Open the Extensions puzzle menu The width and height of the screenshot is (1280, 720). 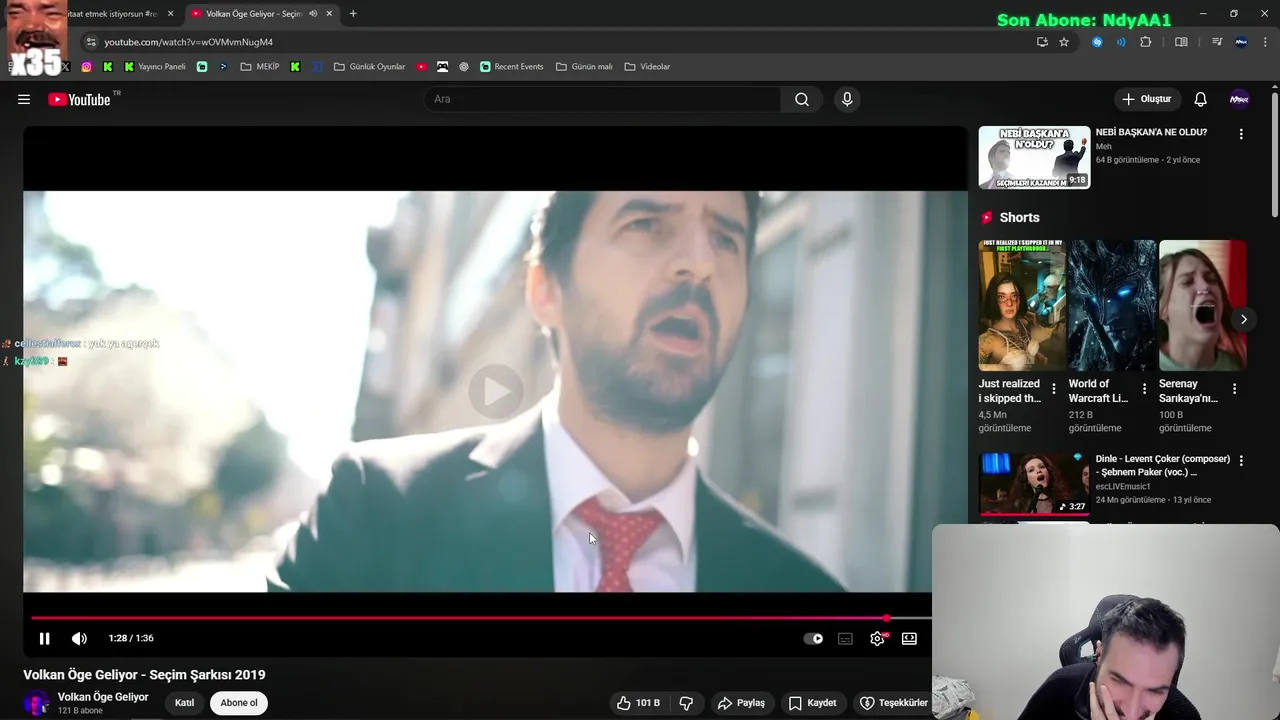[x=1146, y=42]
